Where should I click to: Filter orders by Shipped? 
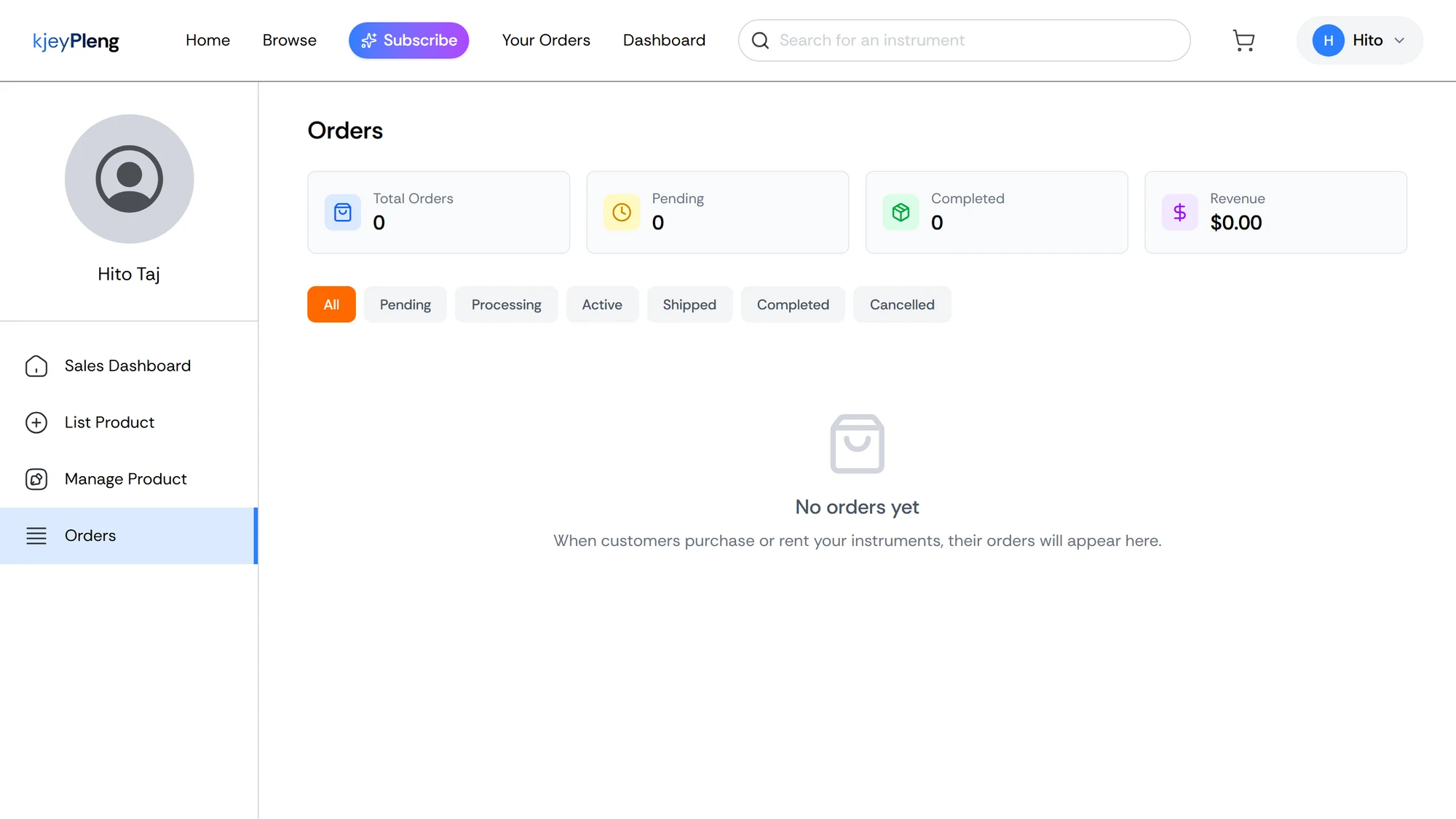click(689, 304)
